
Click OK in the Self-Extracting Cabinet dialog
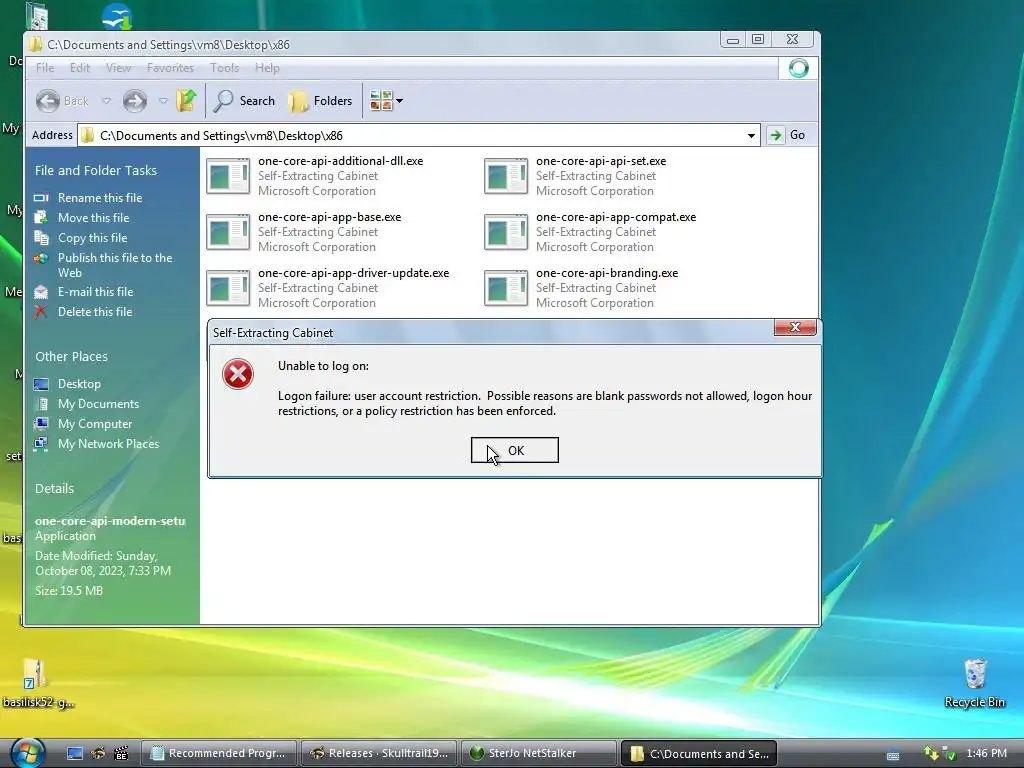(x=515, y=451)
